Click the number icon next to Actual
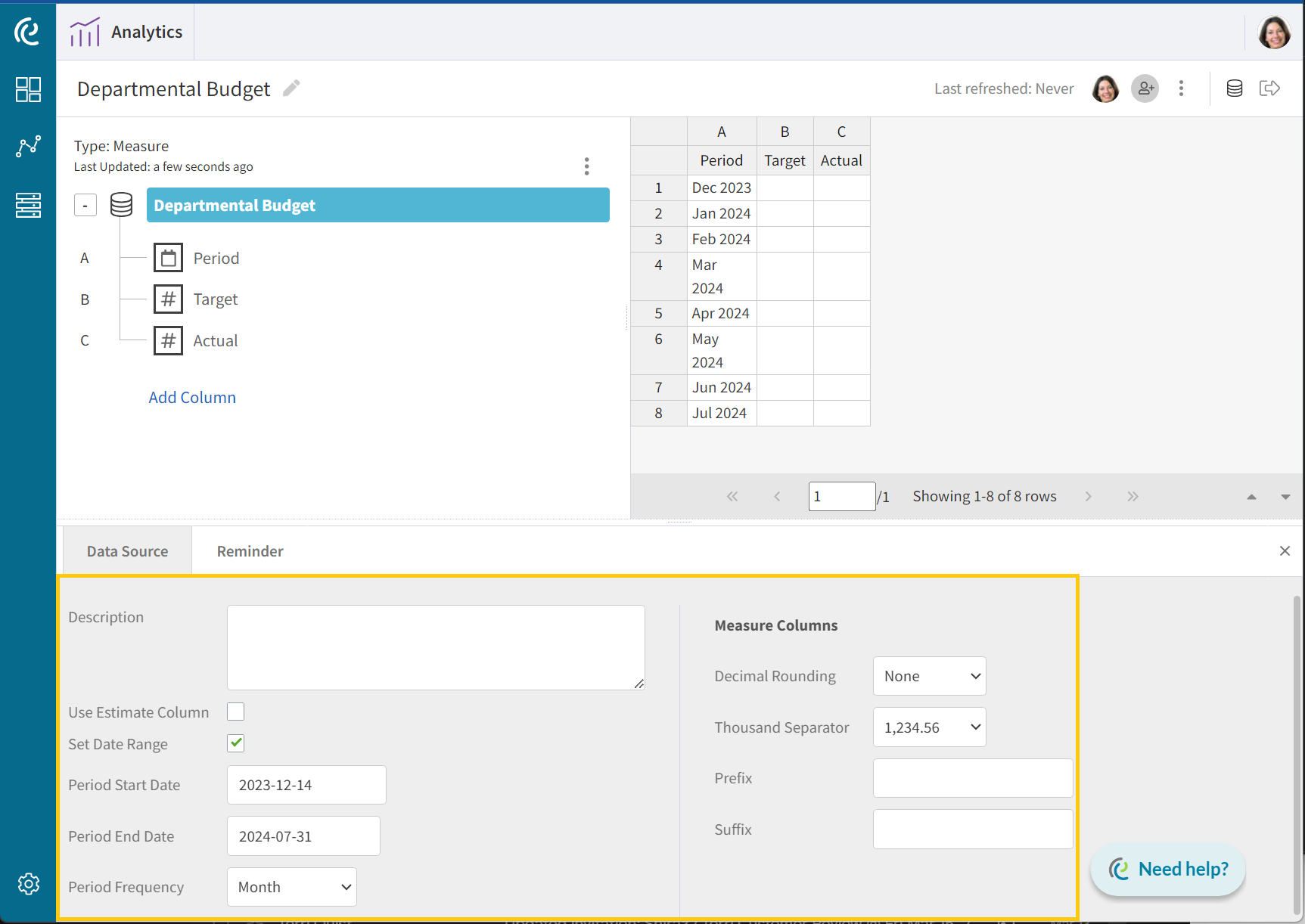This screenshot has width=1305, height=924. (x=168, y=340)
